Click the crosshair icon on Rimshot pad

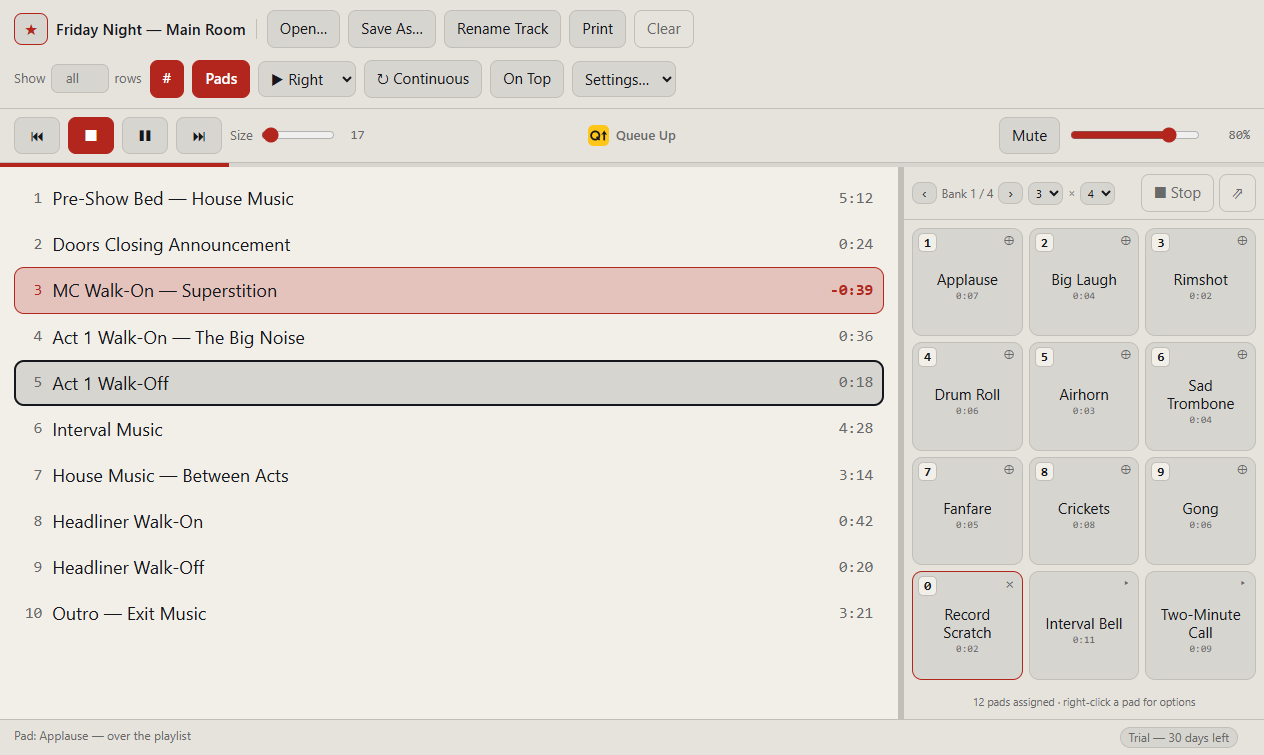[x=1242, y=241]
